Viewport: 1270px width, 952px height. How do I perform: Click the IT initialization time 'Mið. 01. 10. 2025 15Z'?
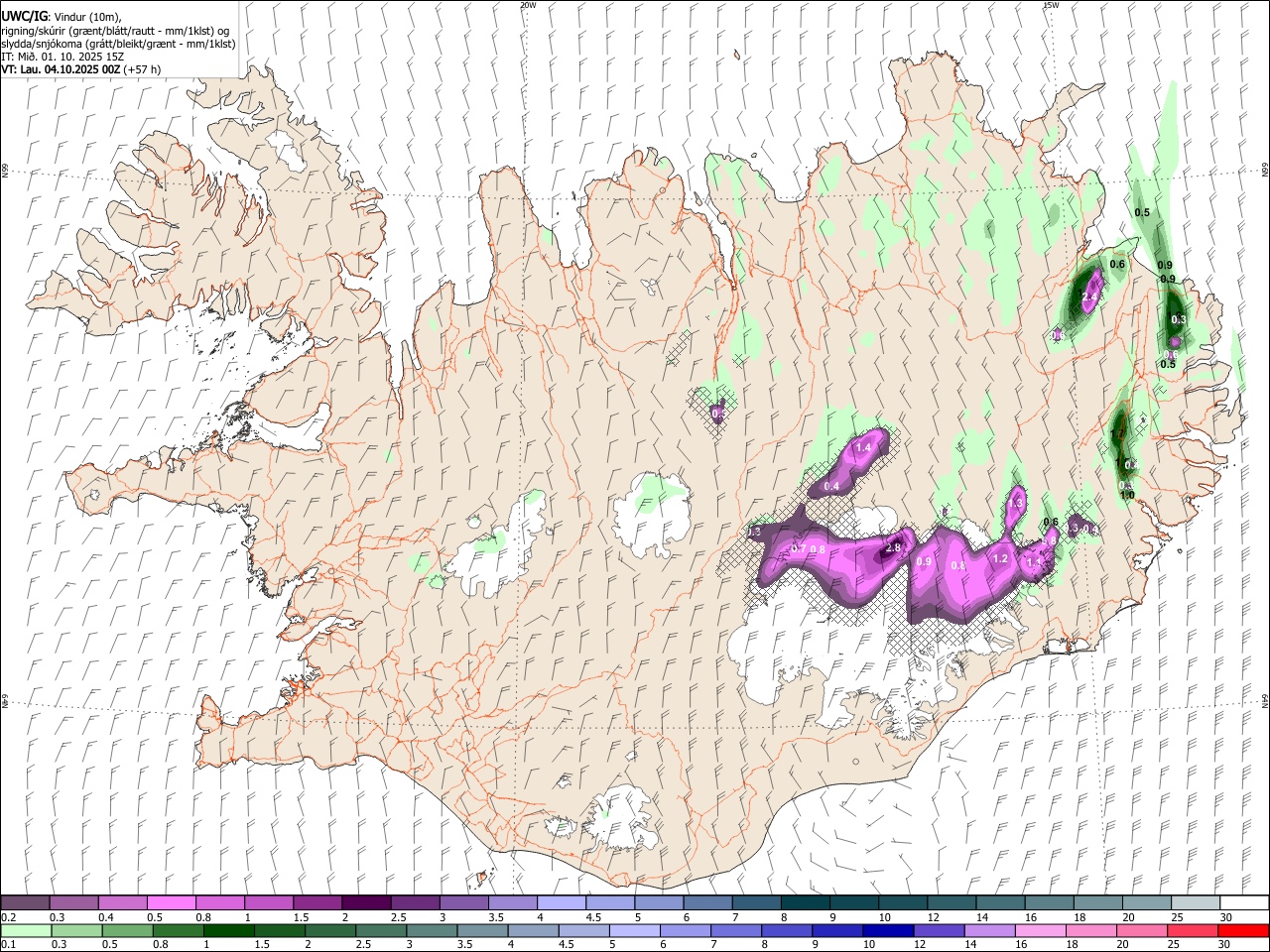pos(69,57)
